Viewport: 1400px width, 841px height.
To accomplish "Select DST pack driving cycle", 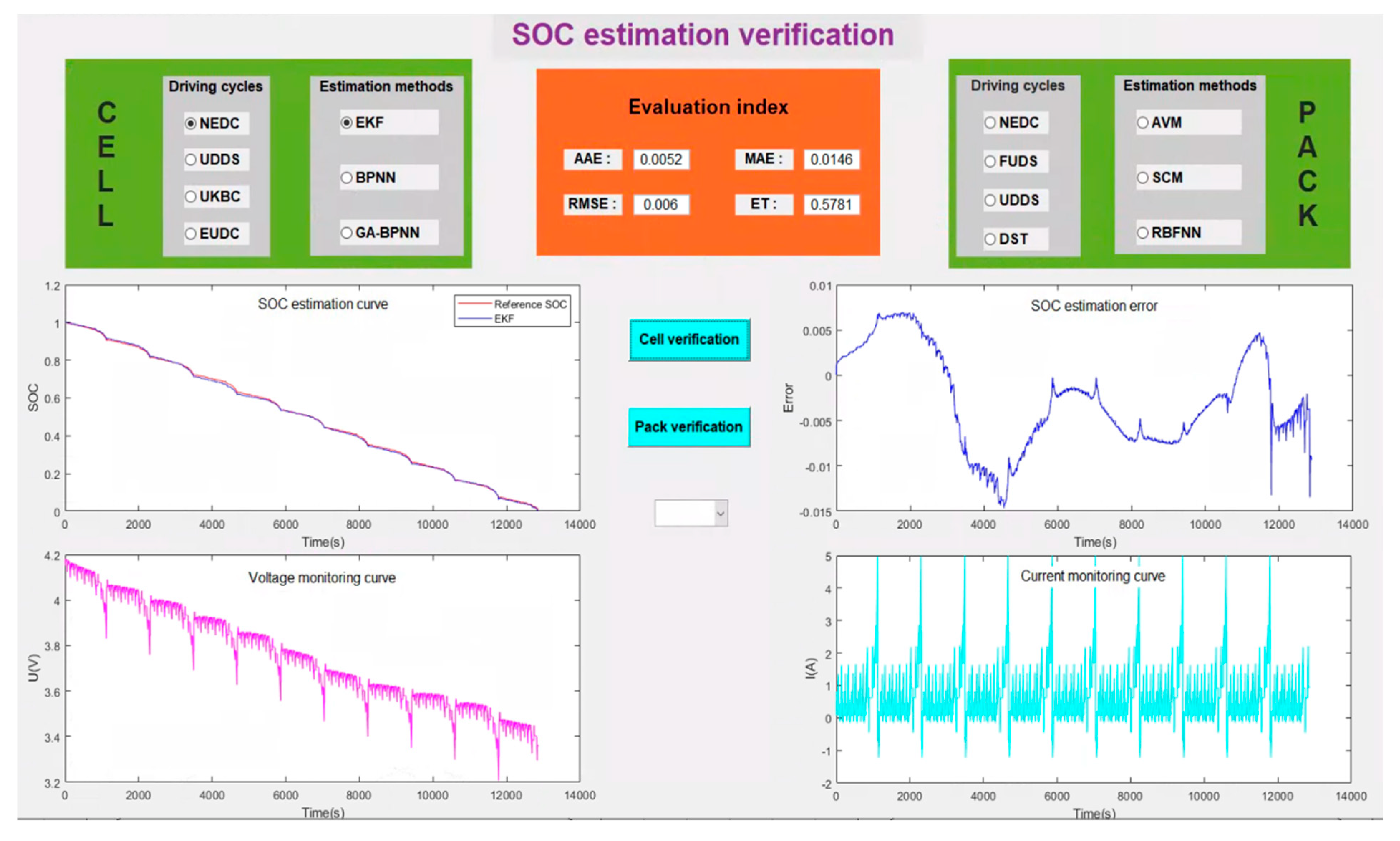I will coord(990,239).
